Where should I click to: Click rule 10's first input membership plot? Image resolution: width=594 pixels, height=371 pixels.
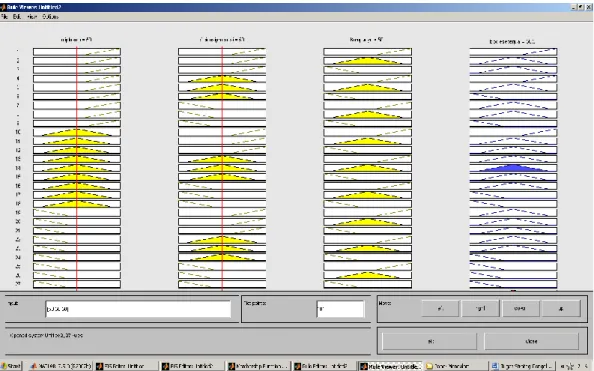77,132
